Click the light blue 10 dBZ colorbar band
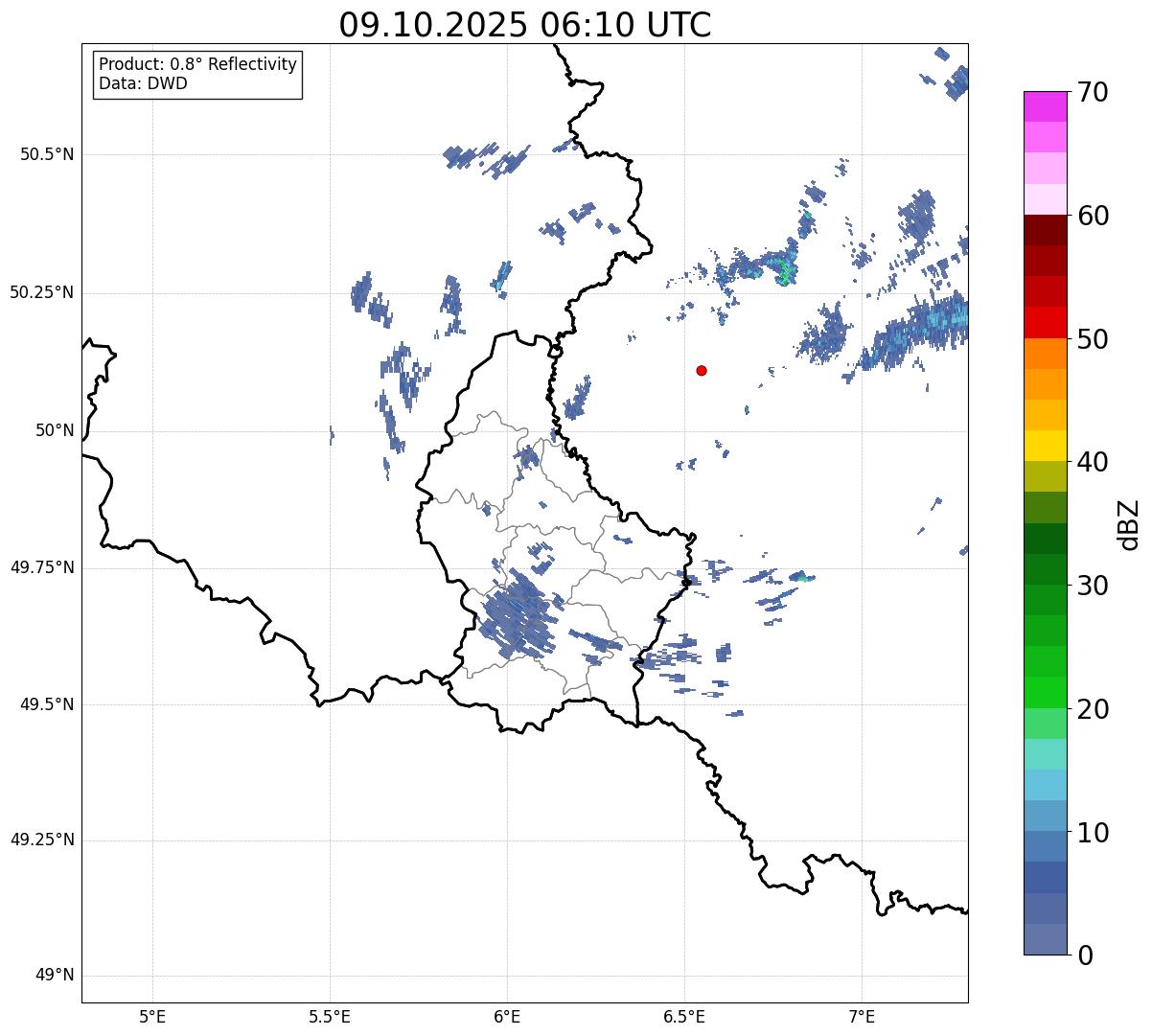The image size is (1152, 1036). click(1045, 816)
